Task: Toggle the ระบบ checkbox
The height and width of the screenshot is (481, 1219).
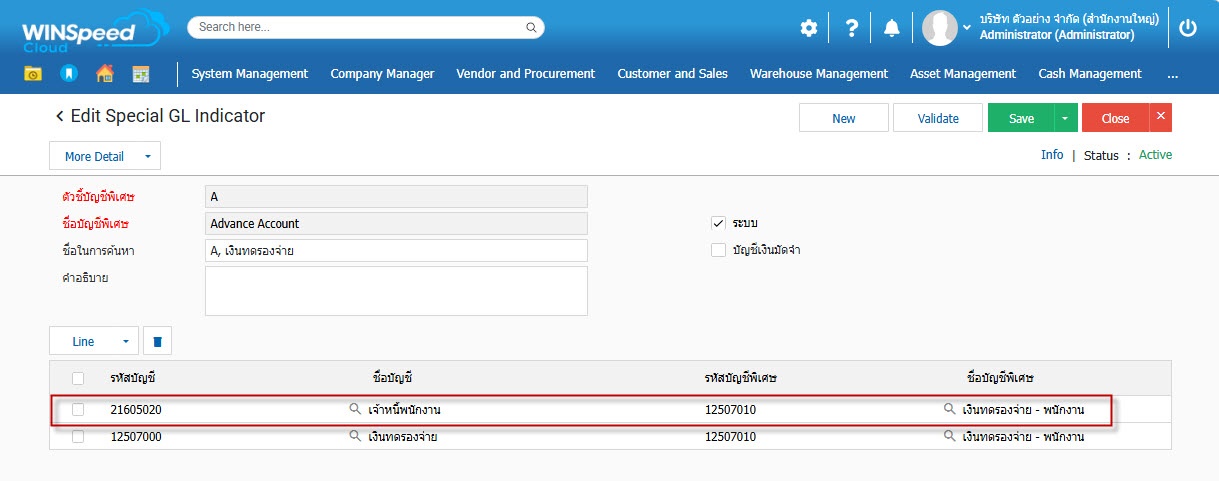Action: coord(718,223)
